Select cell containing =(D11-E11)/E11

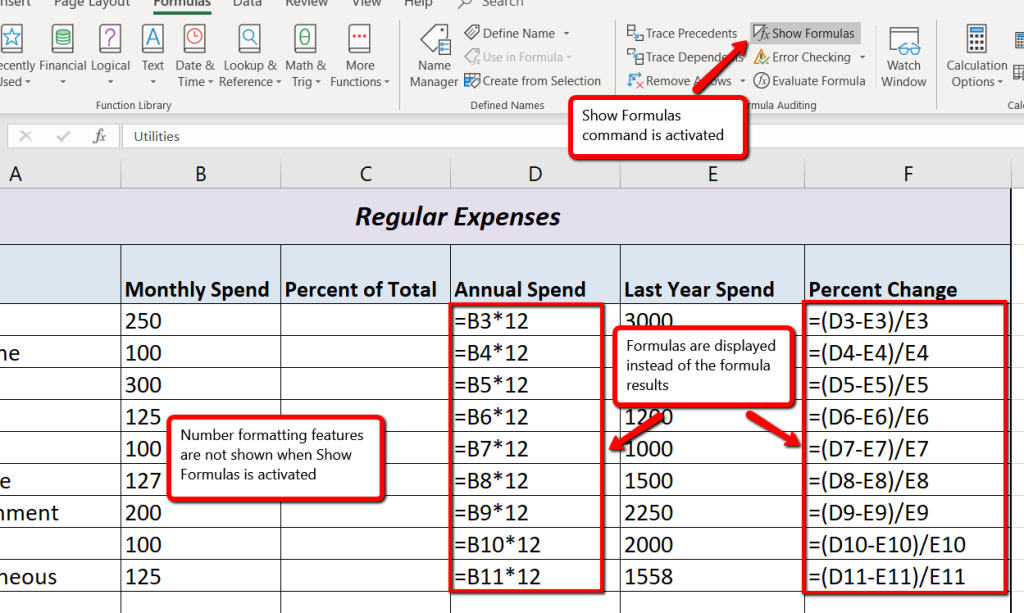[x=908, y=576]
